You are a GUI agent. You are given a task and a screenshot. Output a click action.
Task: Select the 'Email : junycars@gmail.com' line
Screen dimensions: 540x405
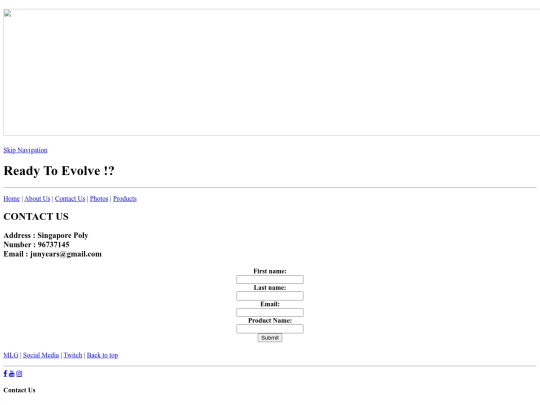click(x=53, y=254)
